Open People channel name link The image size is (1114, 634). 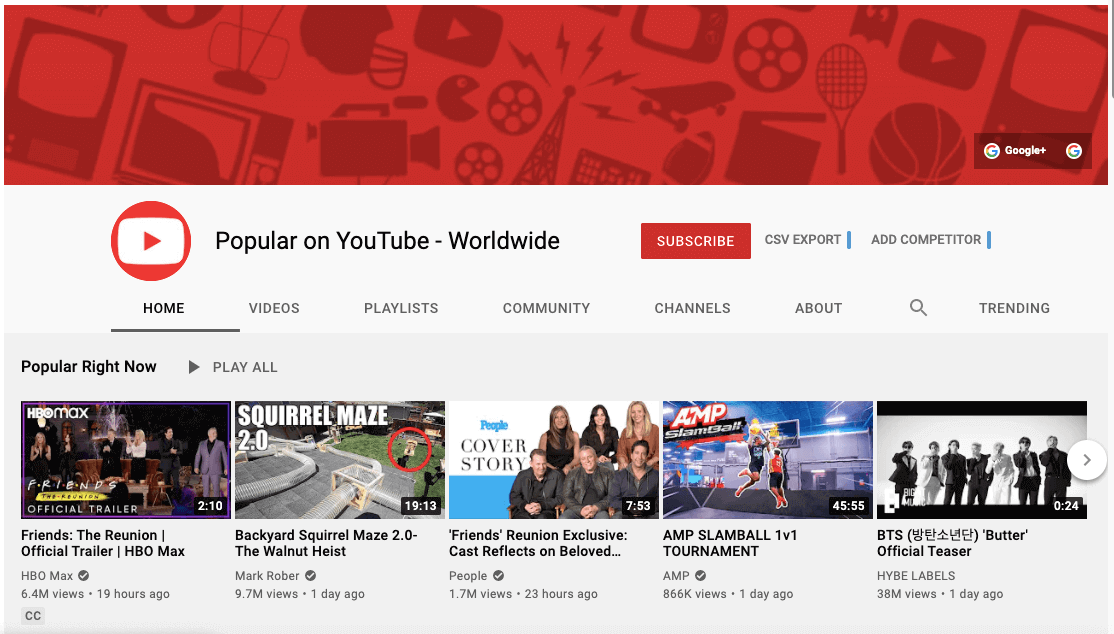[468, 576]
